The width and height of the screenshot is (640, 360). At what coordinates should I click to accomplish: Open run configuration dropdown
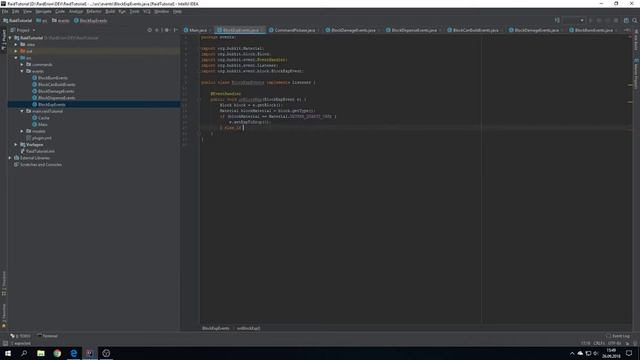click(x=573, y=20)
